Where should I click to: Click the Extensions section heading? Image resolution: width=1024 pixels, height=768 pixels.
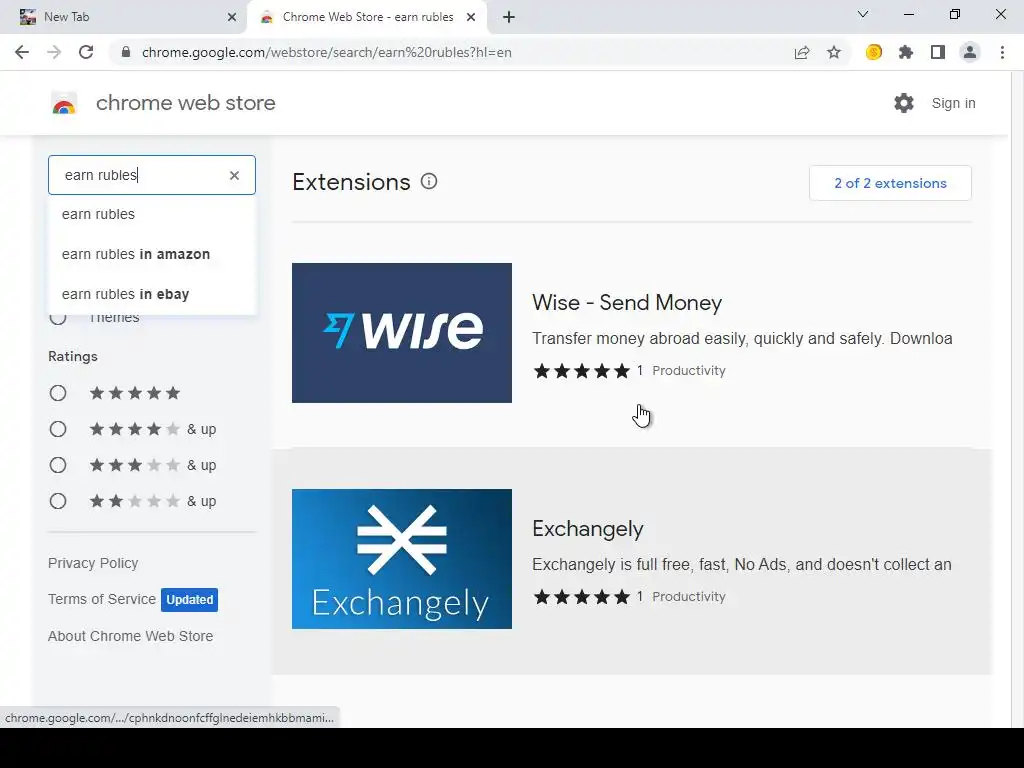351,182
